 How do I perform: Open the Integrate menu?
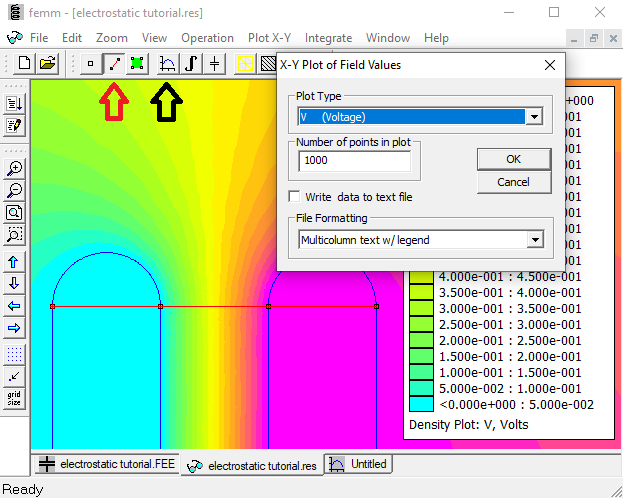[x=328, y=38]
